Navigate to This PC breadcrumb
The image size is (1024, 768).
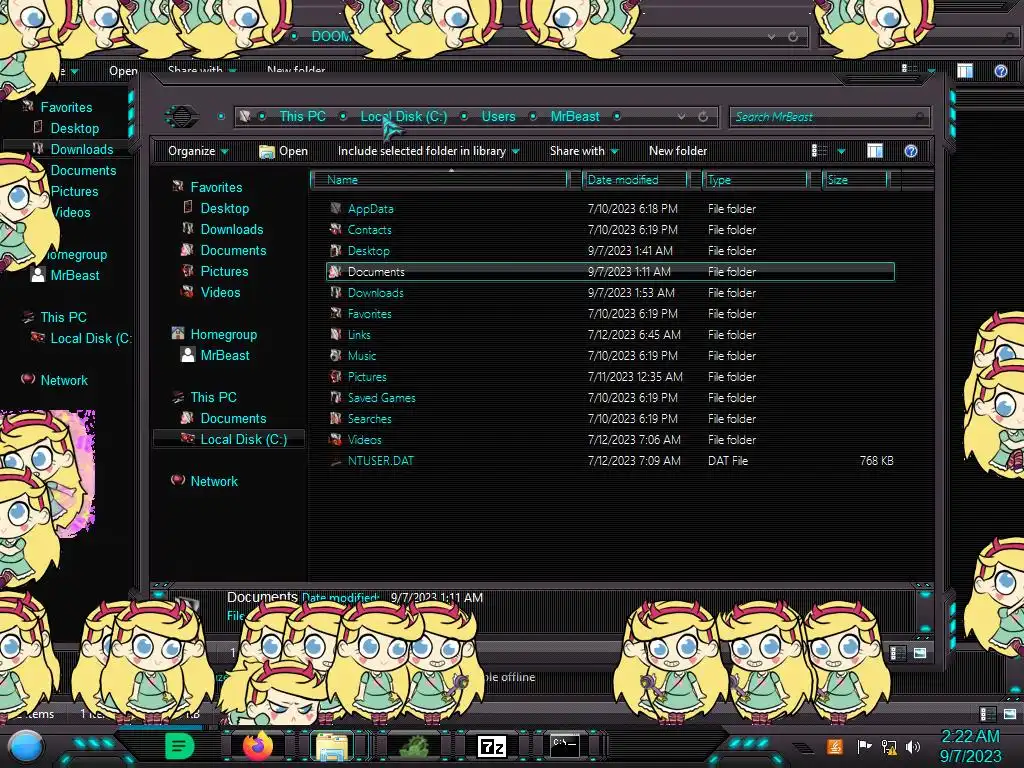coord(302,116)
